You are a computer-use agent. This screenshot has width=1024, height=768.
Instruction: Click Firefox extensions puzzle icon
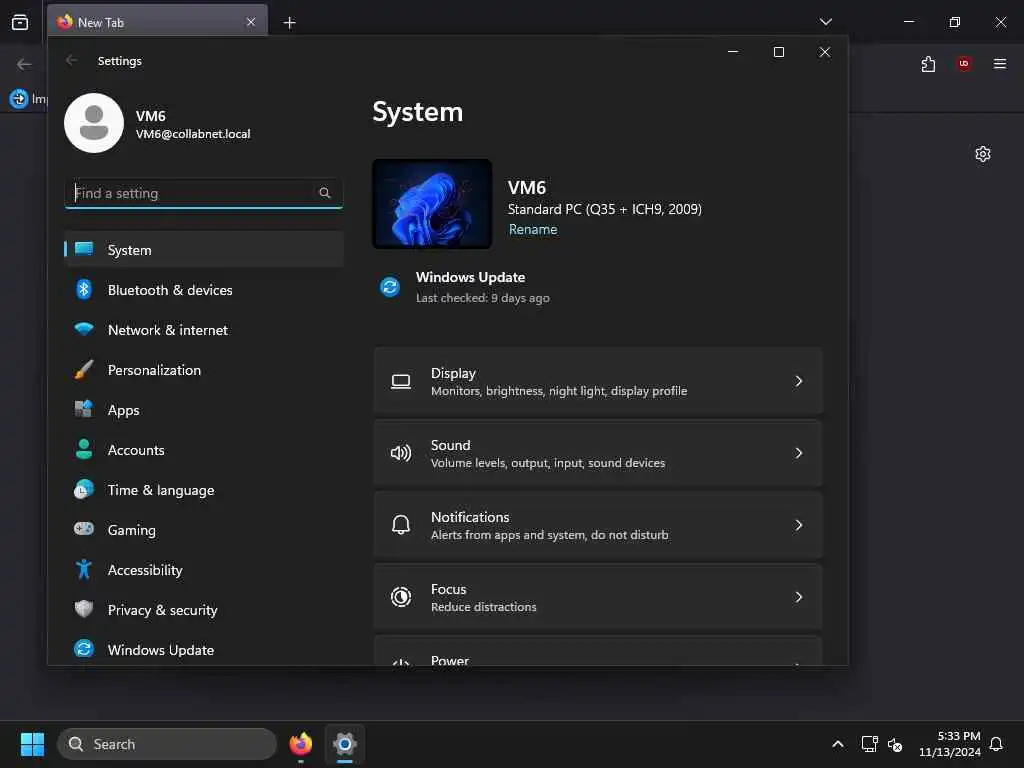928,64
